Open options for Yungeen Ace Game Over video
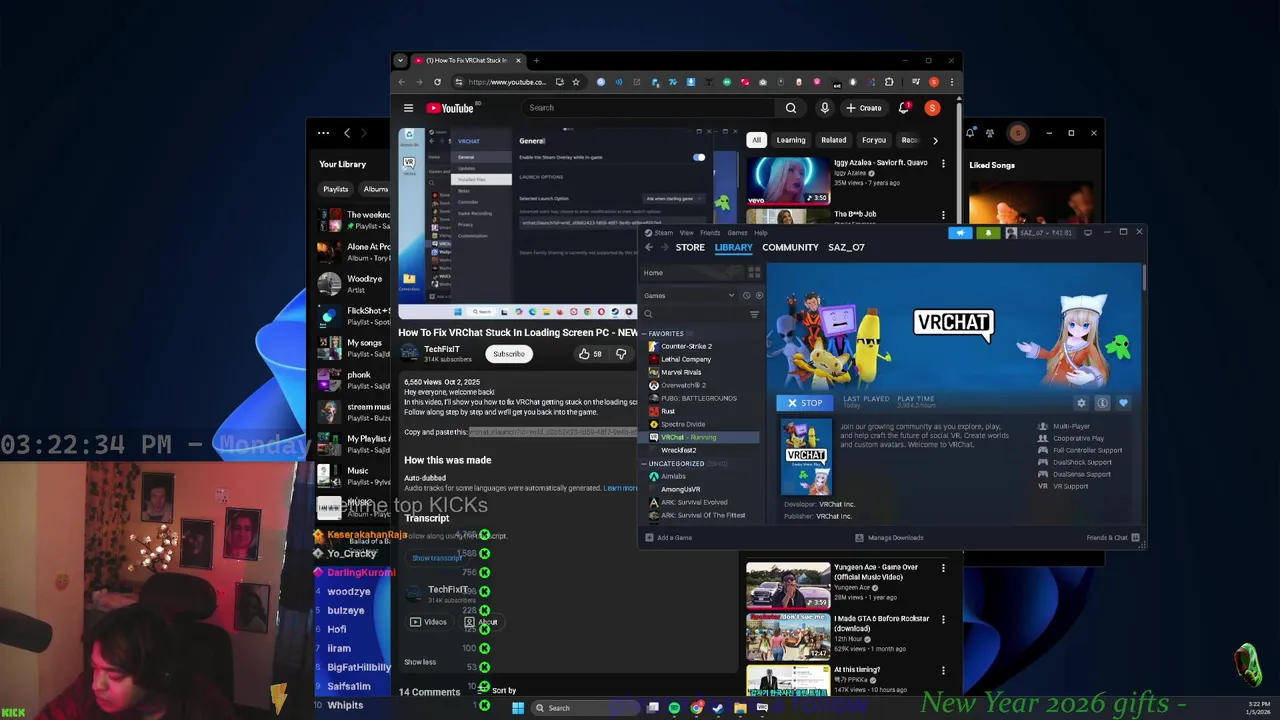The image size is (1280, 720). click(943, 568)
